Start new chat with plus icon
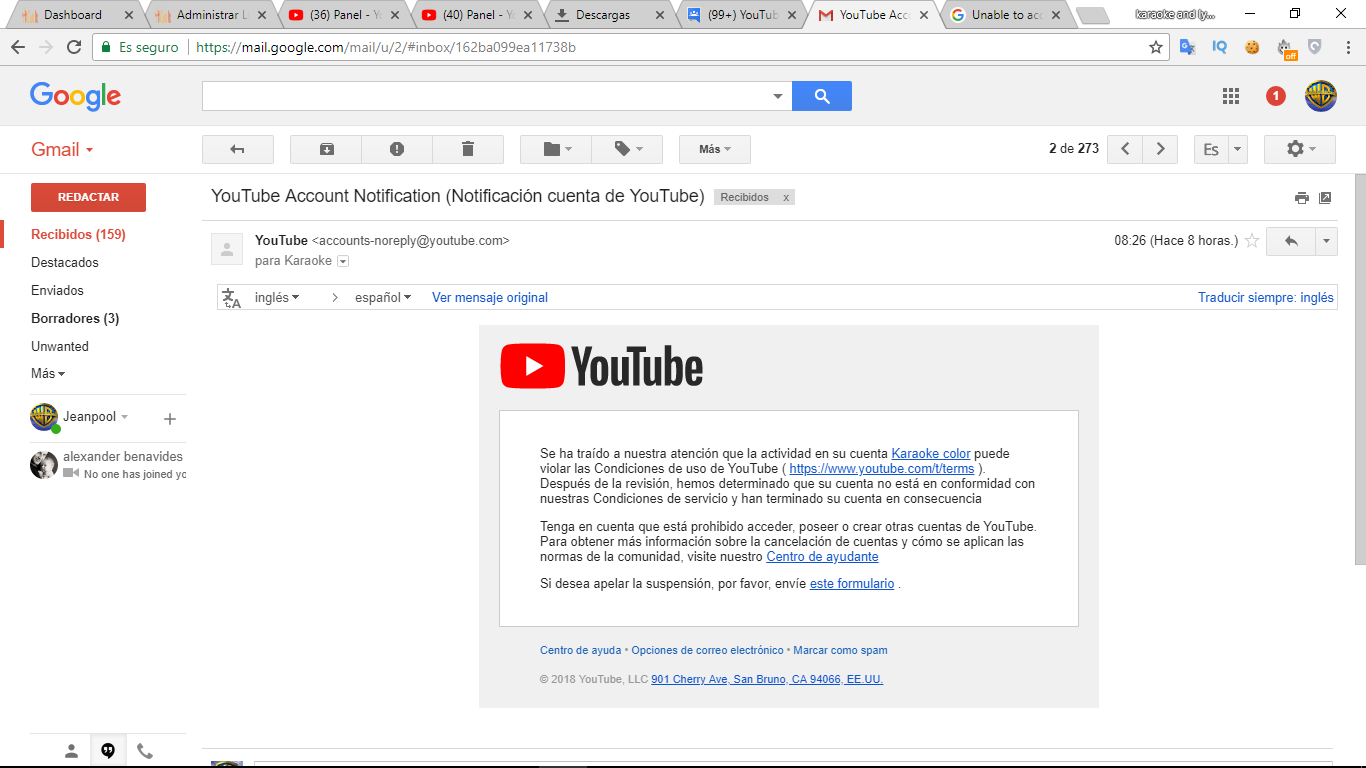 pyautogui.click(x=170, y=419)
